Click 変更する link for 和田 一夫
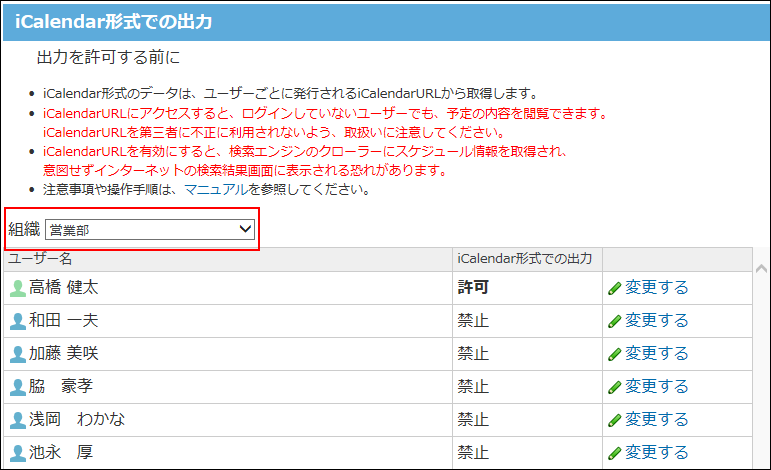The image size is (771, 470). (656, 321)
